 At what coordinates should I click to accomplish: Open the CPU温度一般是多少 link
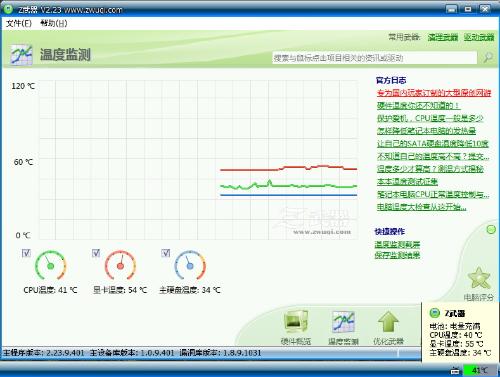point(430,118)
